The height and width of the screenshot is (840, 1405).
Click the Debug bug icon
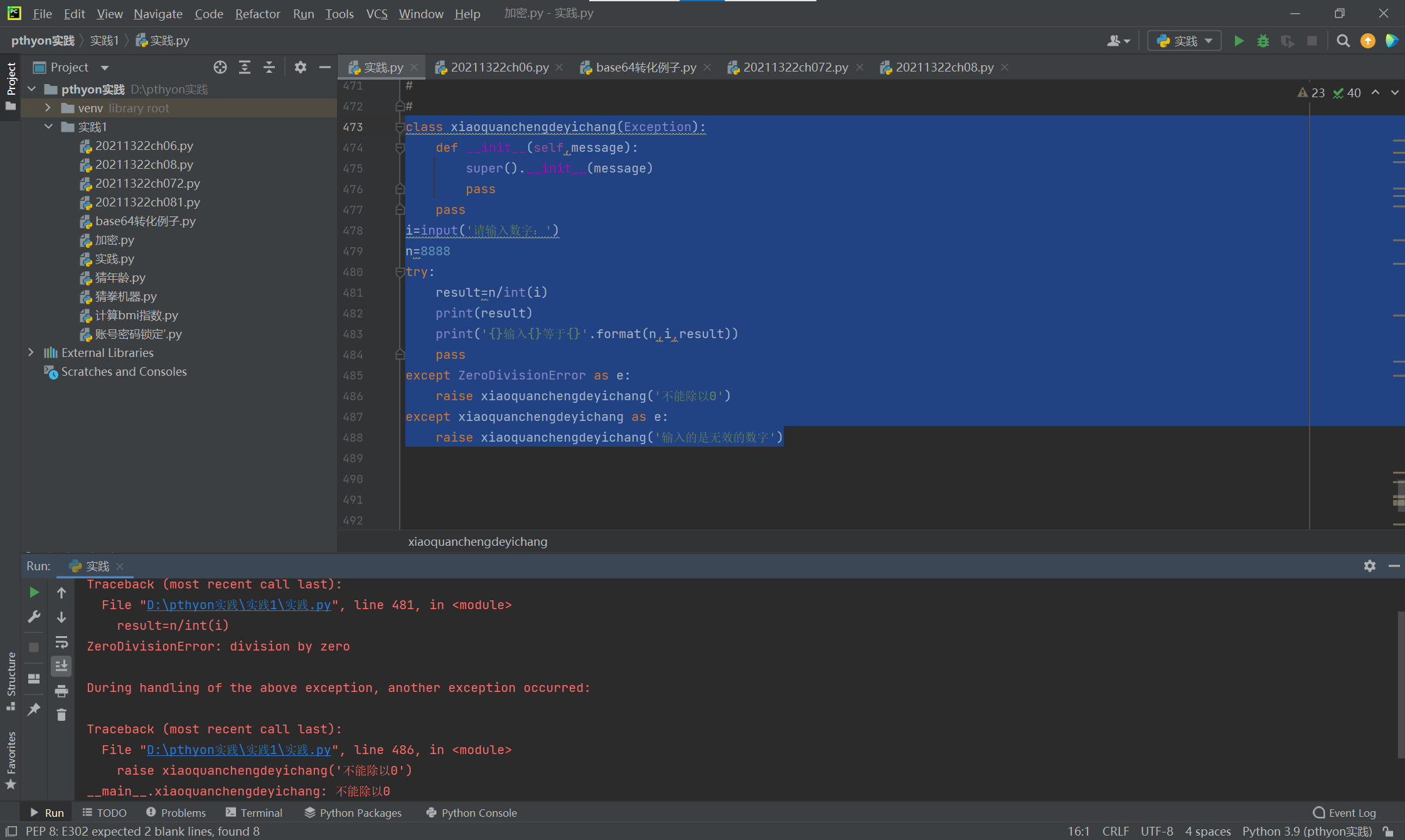[1263, 41]
